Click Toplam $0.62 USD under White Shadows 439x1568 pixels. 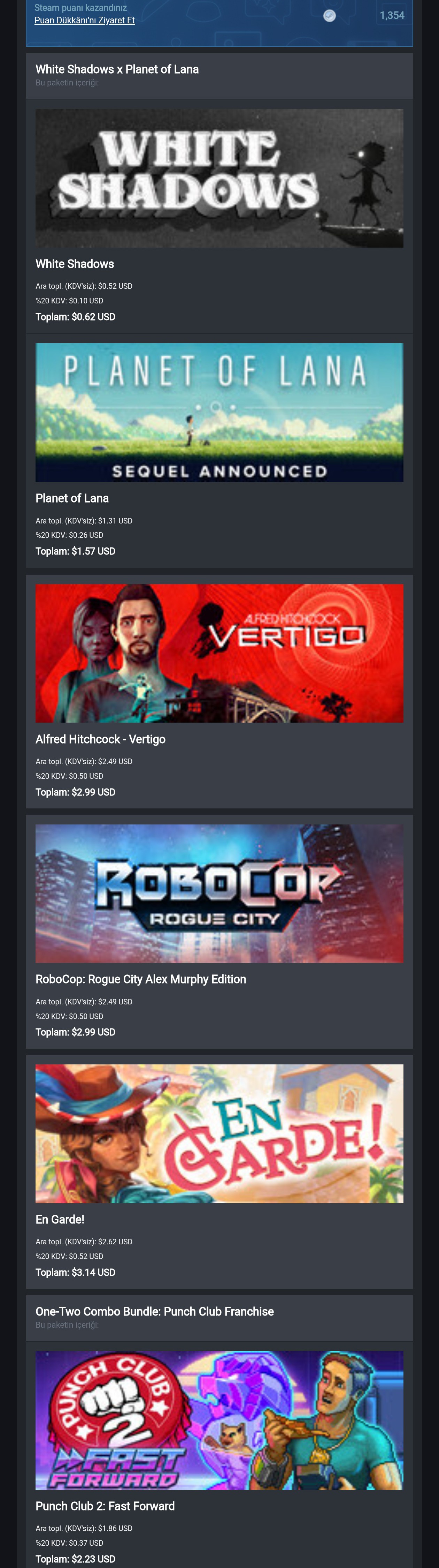(75, 317)
